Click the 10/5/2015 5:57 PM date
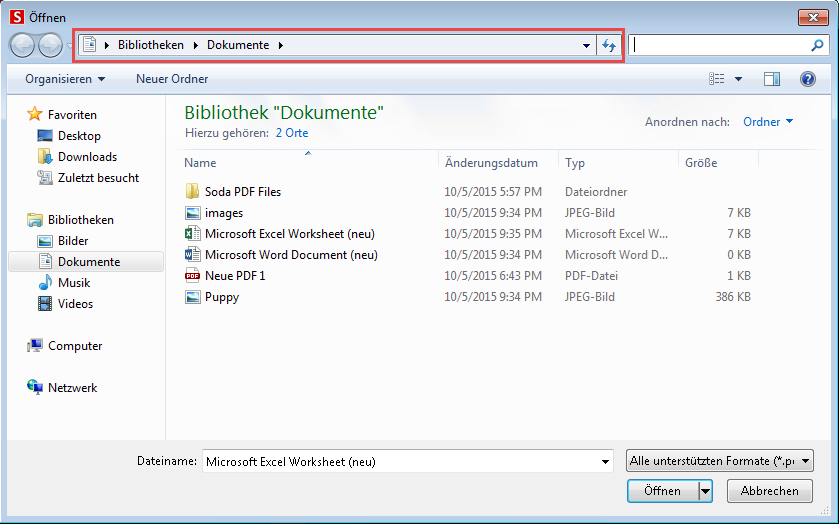The width and height of the screenshot is (839, 524). pos(493,192)
